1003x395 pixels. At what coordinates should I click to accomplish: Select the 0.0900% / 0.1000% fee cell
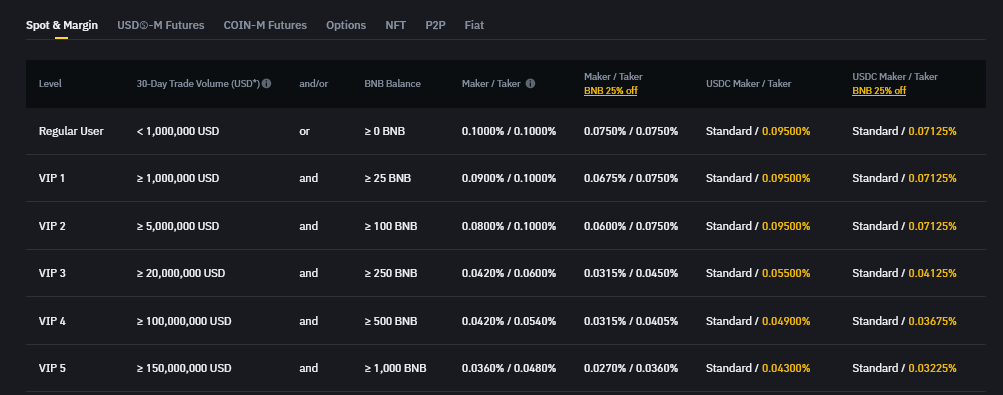click(x=509, y=178)
